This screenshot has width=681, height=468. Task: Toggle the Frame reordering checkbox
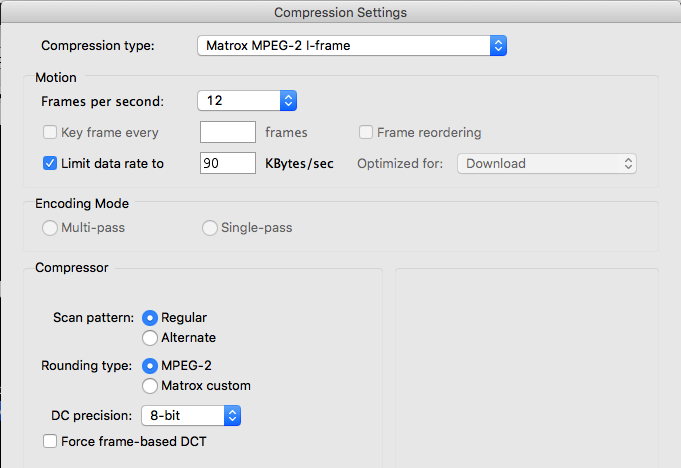click(x=366, y=132)
